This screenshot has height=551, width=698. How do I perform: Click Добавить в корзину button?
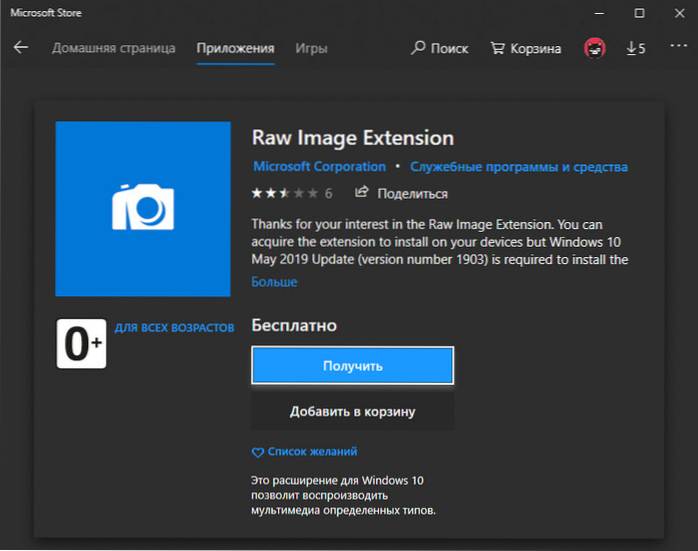(x=352, y=411)
